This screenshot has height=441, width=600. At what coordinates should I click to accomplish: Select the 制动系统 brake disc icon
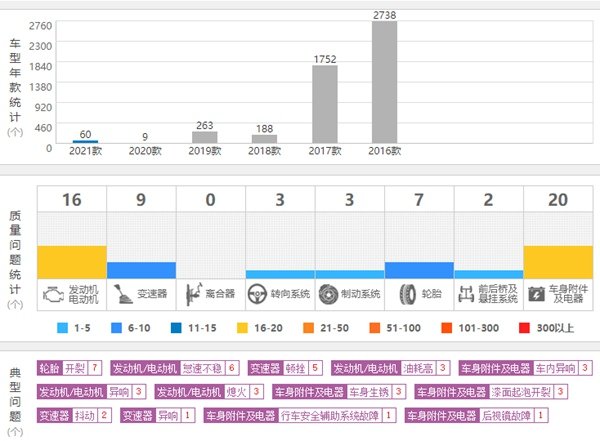(x=325, y=294)
